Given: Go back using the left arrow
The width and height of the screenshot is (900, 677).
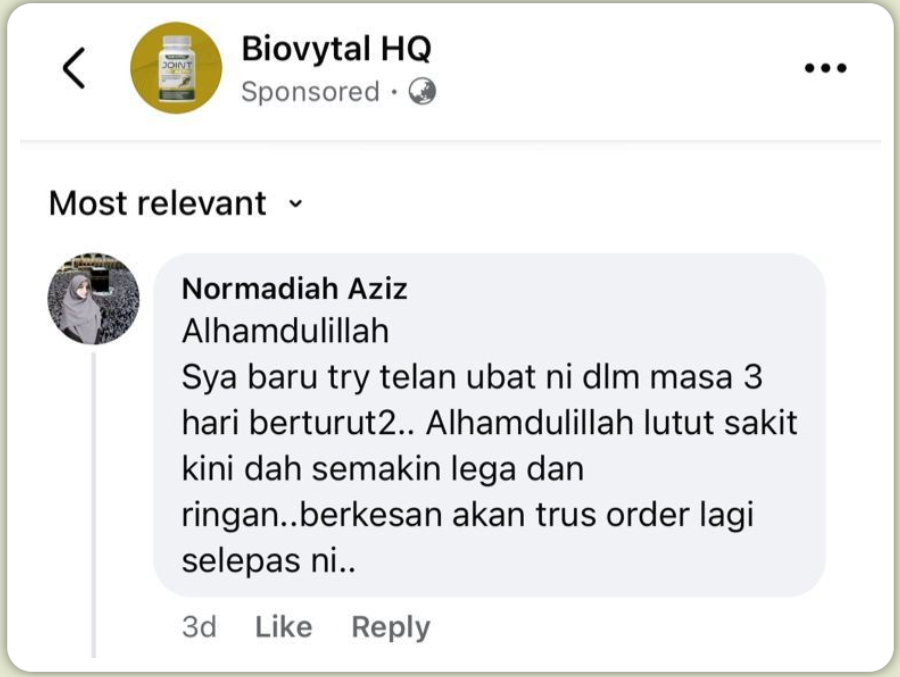Looking at the screenshot, I should coord(74,68).
